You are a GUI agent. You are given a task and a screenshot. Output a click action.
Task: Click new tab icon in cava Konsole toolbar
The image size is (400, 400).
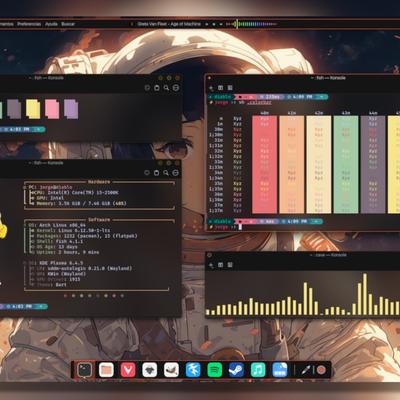click(211, 265)
